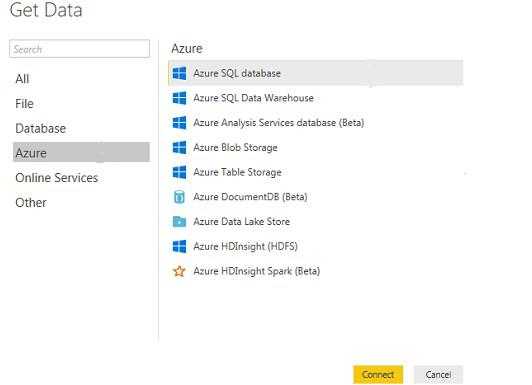Click the Azure HDInsight (HDFS) icon
This screenshot has height=385, width=532.
tap(179, 246)
